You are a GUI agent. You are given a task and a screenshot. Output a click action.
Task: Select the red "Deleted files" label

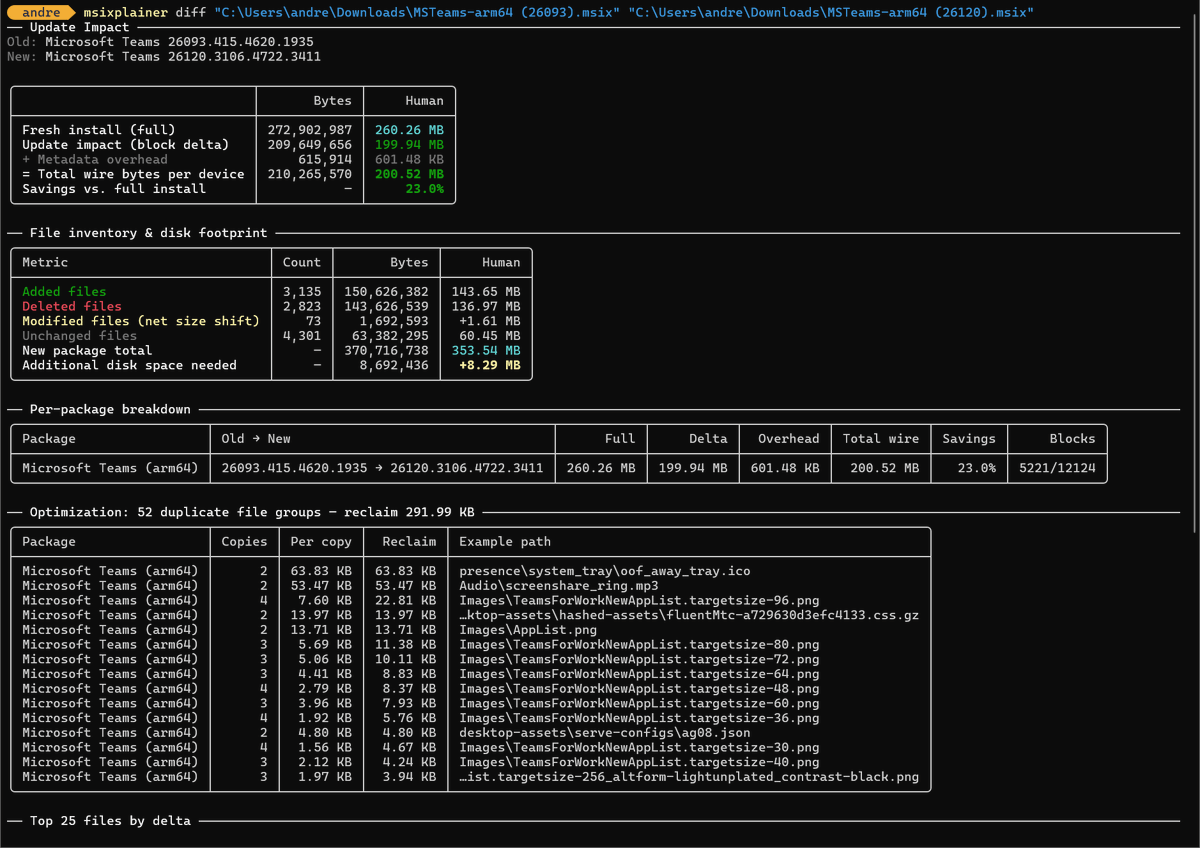point(72,306)
